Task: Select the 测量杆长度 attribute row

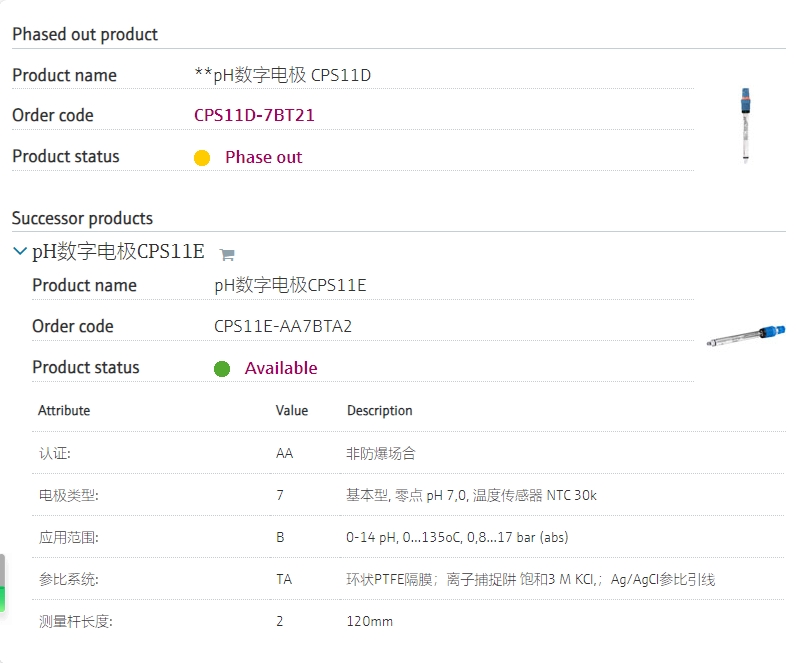Action: point(409,621)
